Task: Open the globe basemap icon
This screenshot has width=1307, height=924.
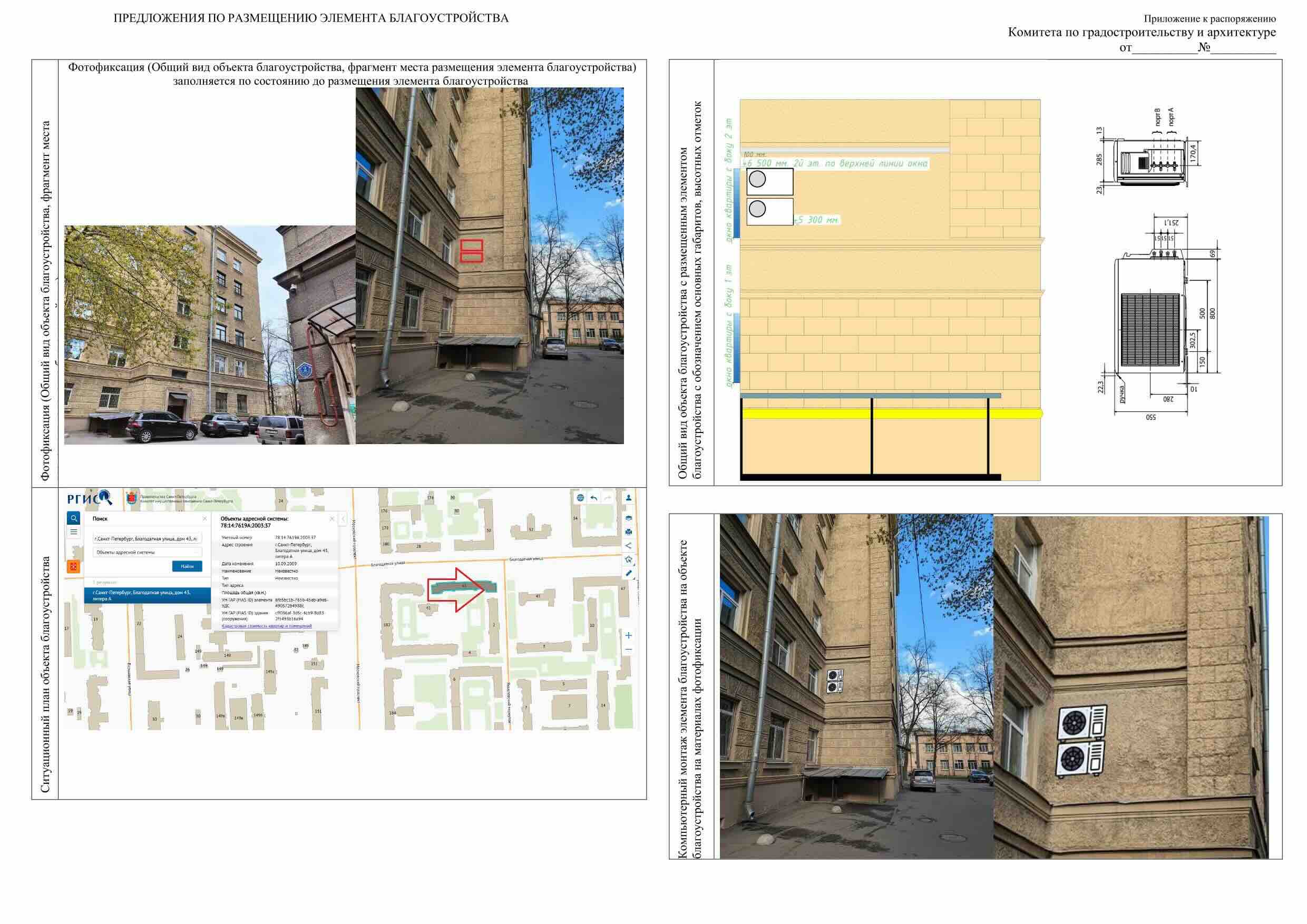Action: [x=580, y=498]
